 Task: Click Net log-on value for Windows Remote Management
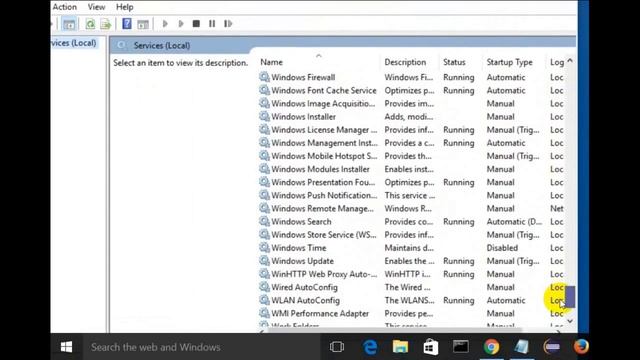point(557,209)
